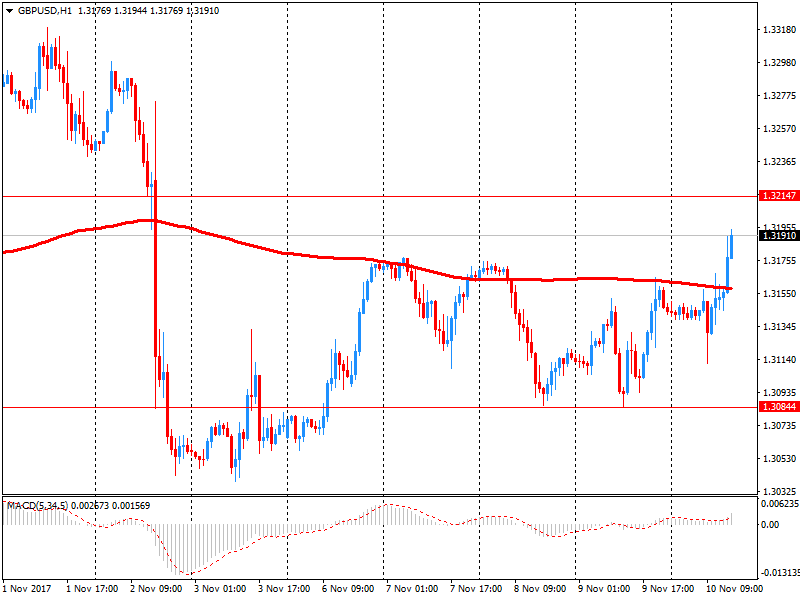The height and width of the screenshot is (600, 800).
Task: Click the 1.32365 price axis label
Action: 779,162
